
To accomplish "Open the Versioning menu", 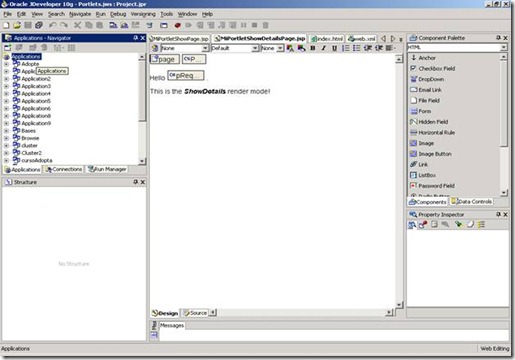I will pos(143,14).
